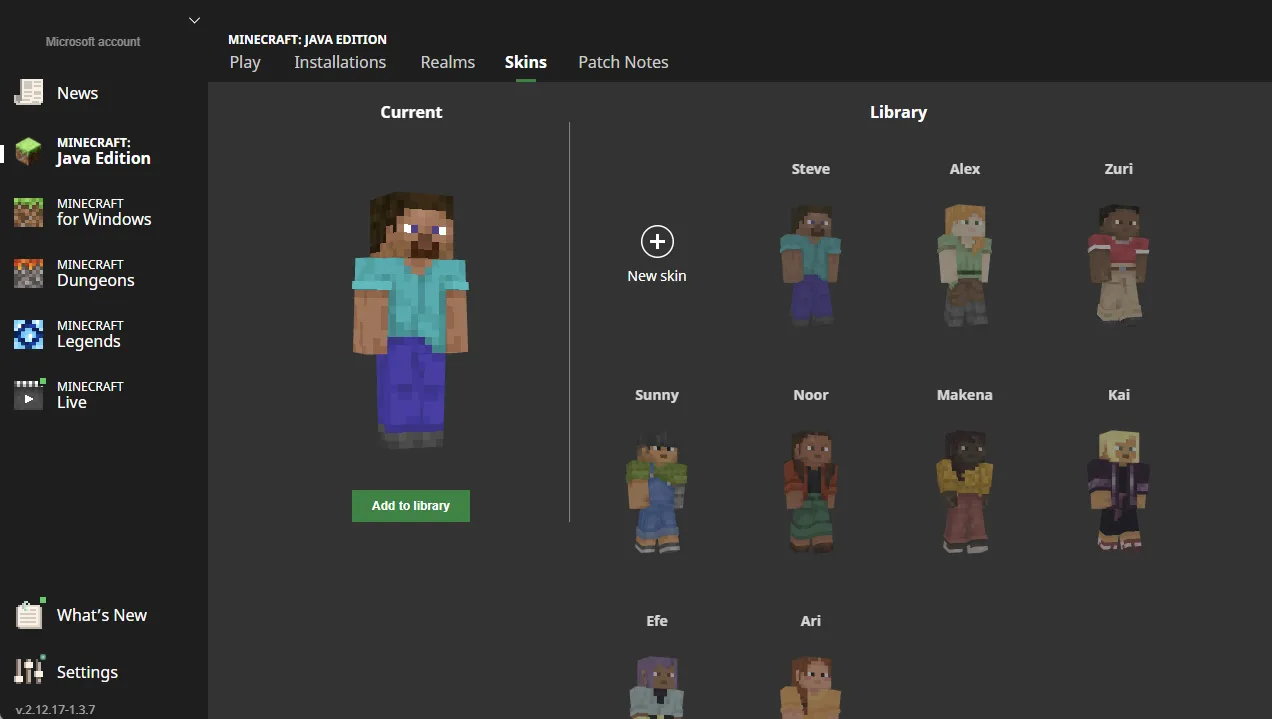Click the Add to library button
1272x719 pixels.
point(411,506)
